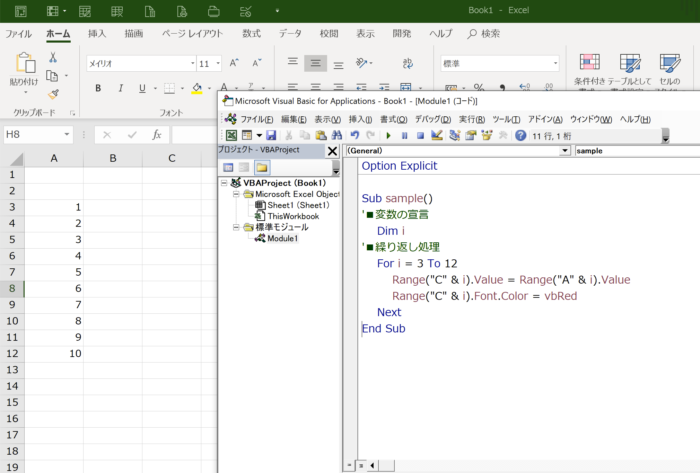Open the yellow fill color button
This screenshot has height=473, width=700.
pos(197,88)
